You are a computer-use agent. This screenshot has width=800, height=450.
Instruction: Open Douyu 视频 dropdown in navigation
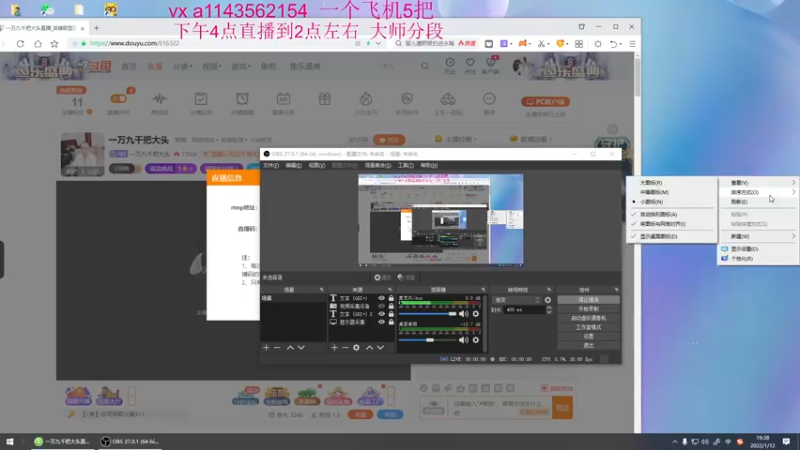(x=211, y=66)
